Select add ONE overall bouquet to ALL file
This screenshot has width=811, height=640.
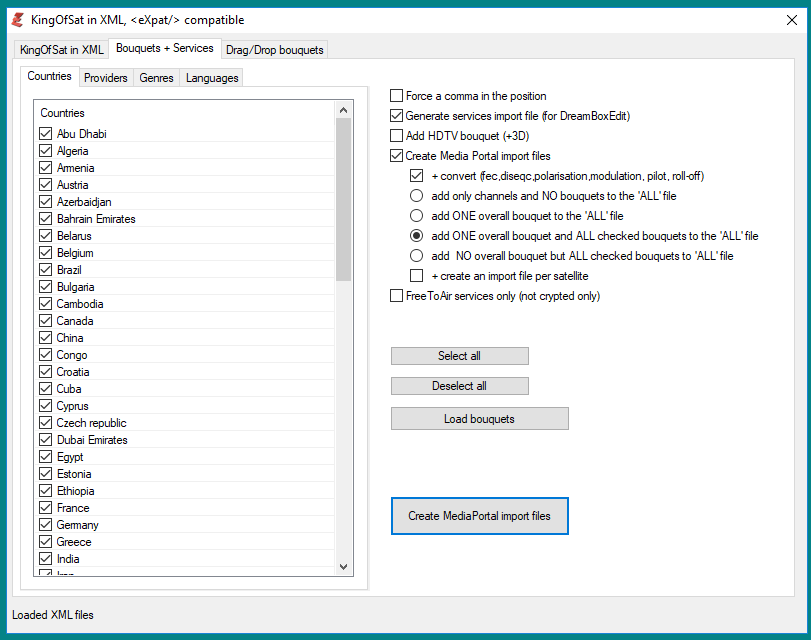point(416,216)
